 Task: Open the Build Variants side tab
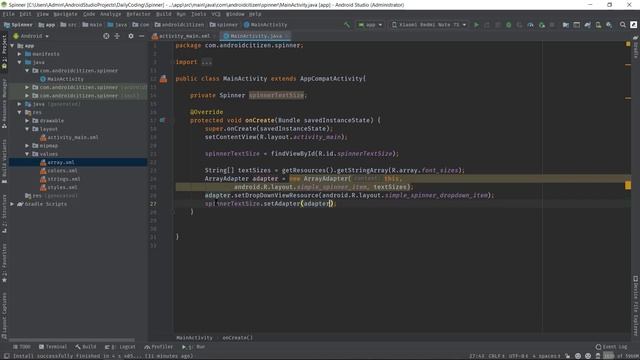coord(4,161)
